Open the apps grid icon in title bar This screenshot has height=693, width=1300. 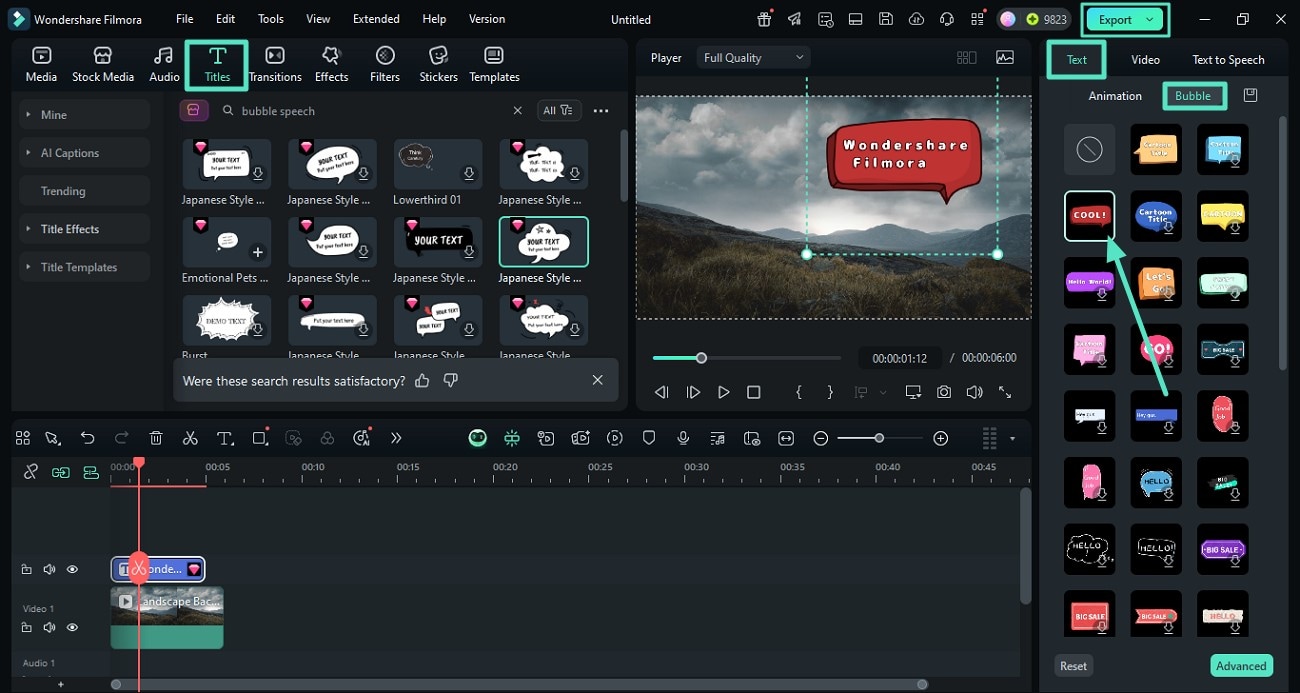point(977,19)
